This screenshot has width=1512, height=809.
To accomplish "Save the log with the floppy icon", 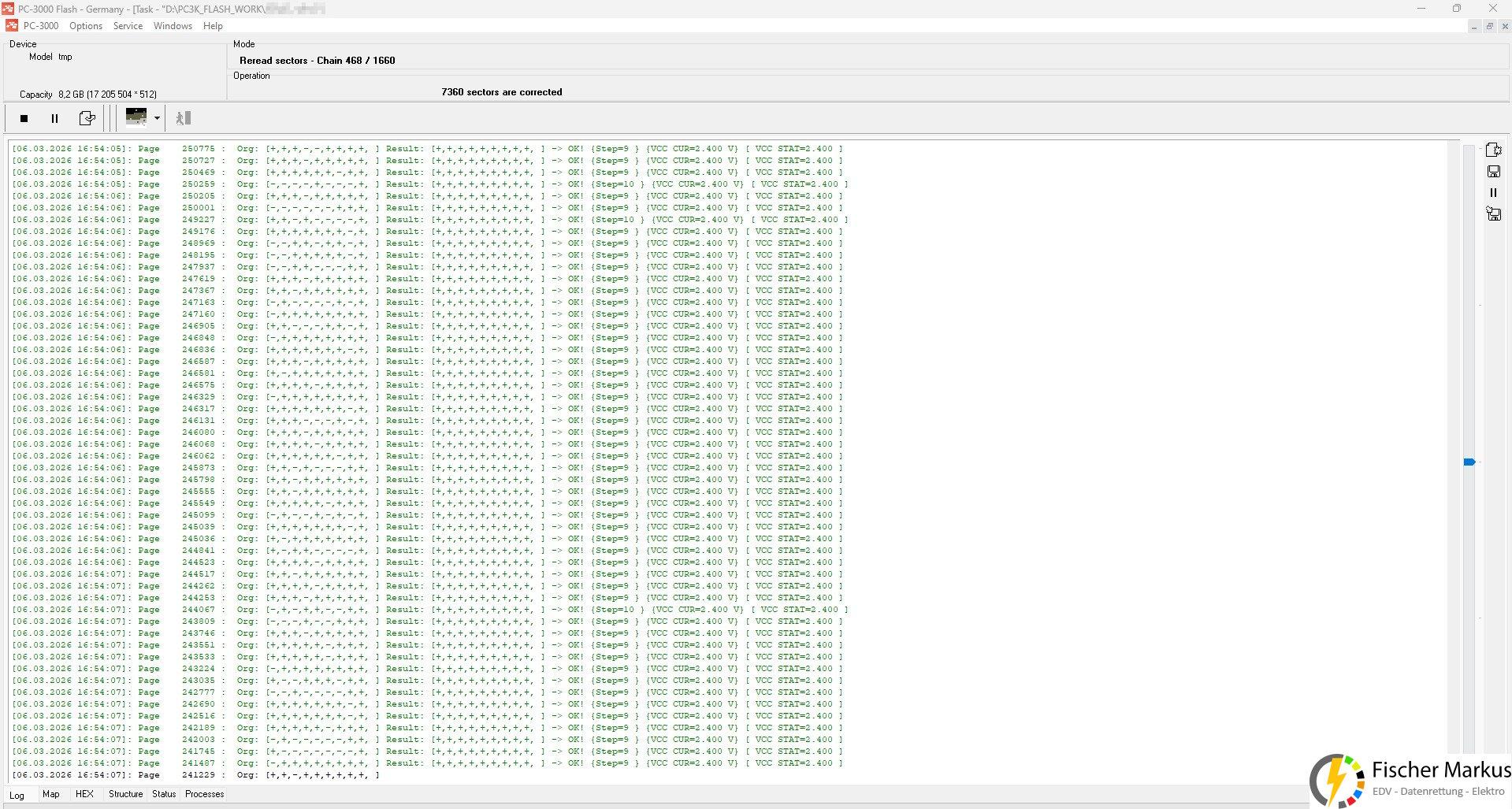I will pos(1492,171).
